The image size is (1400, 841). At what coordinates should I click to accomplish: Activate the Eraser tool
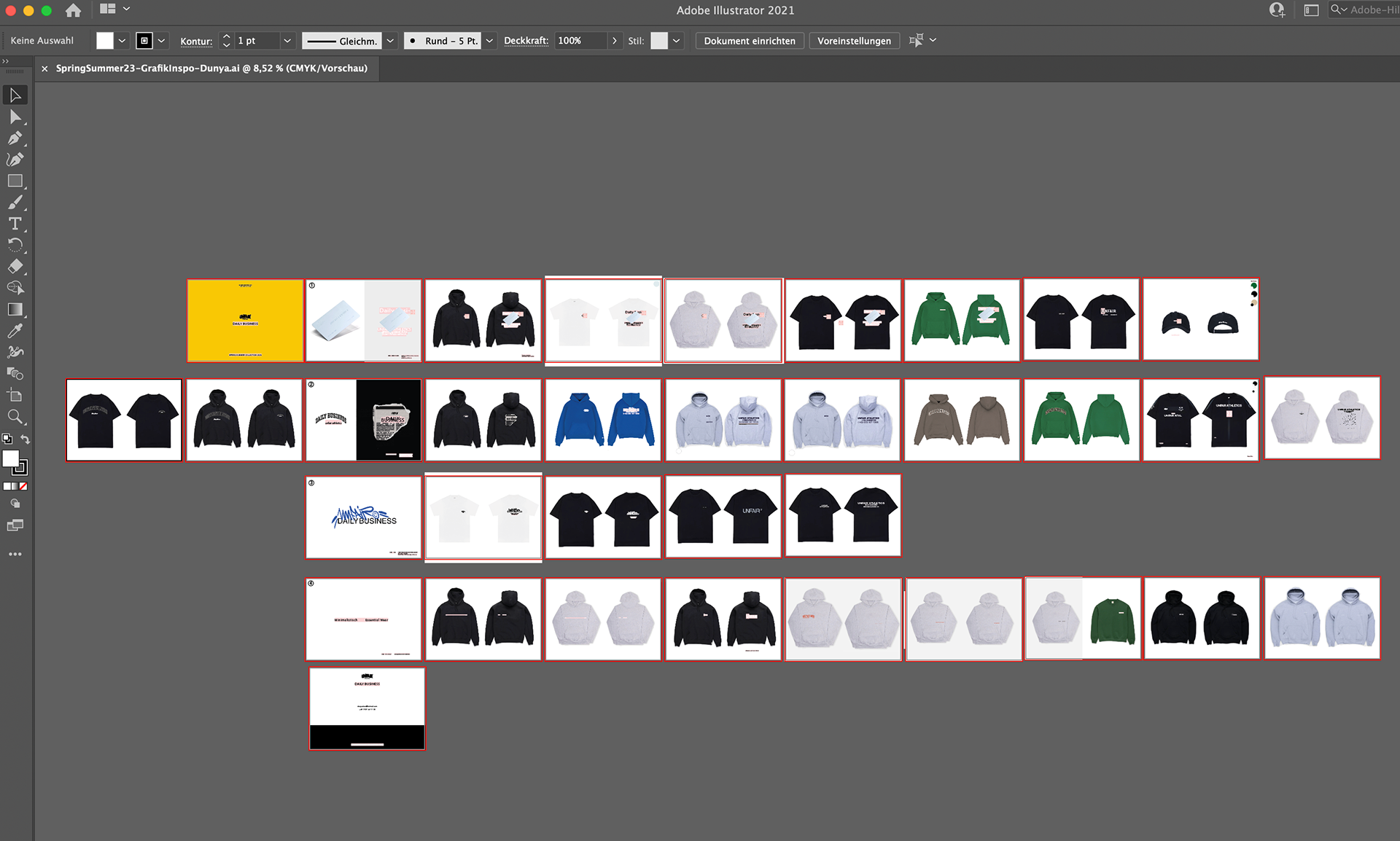point(15,265)
